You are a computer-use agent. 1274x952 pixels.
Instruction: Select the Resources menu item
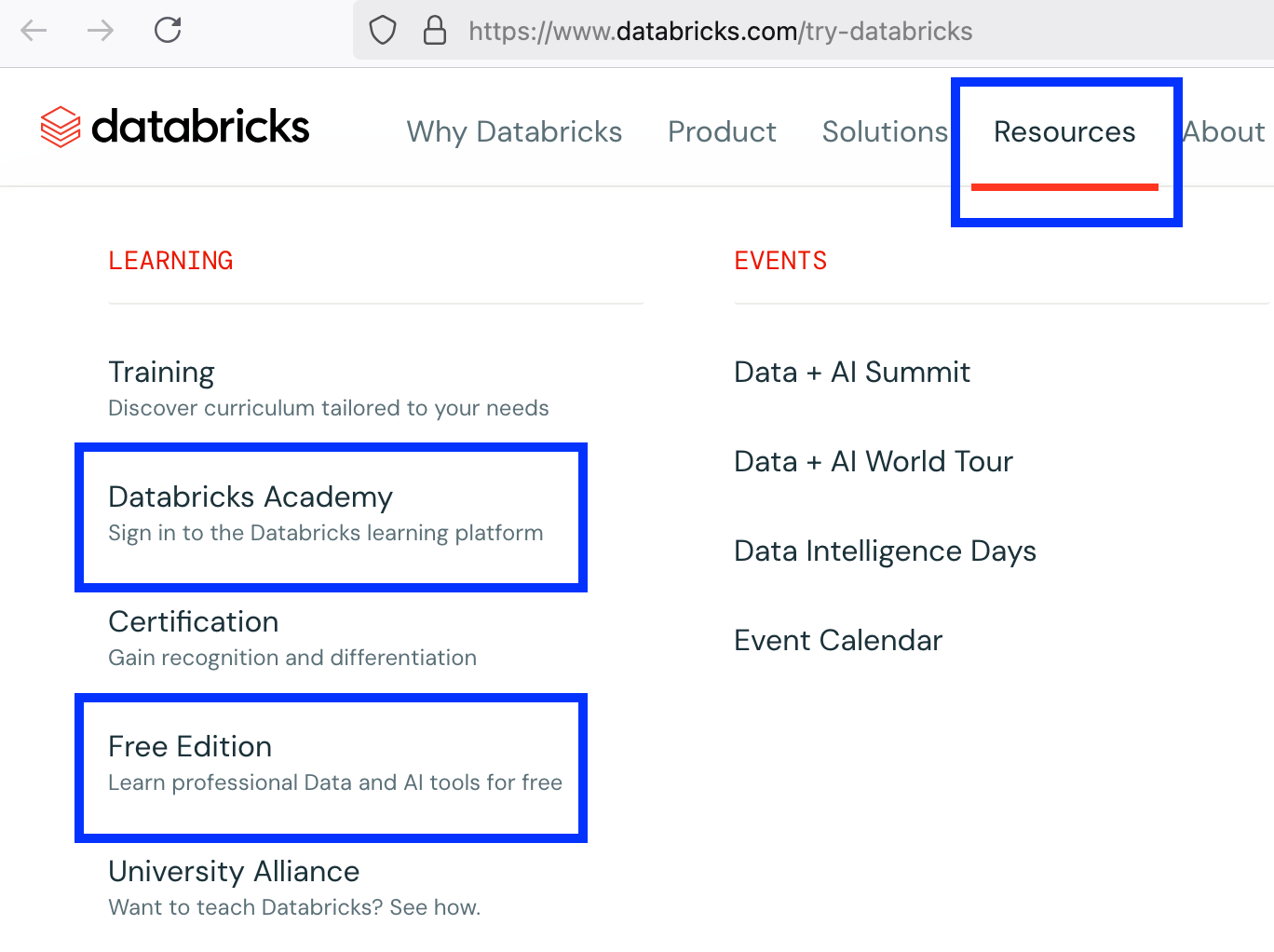coord(1064,131)
